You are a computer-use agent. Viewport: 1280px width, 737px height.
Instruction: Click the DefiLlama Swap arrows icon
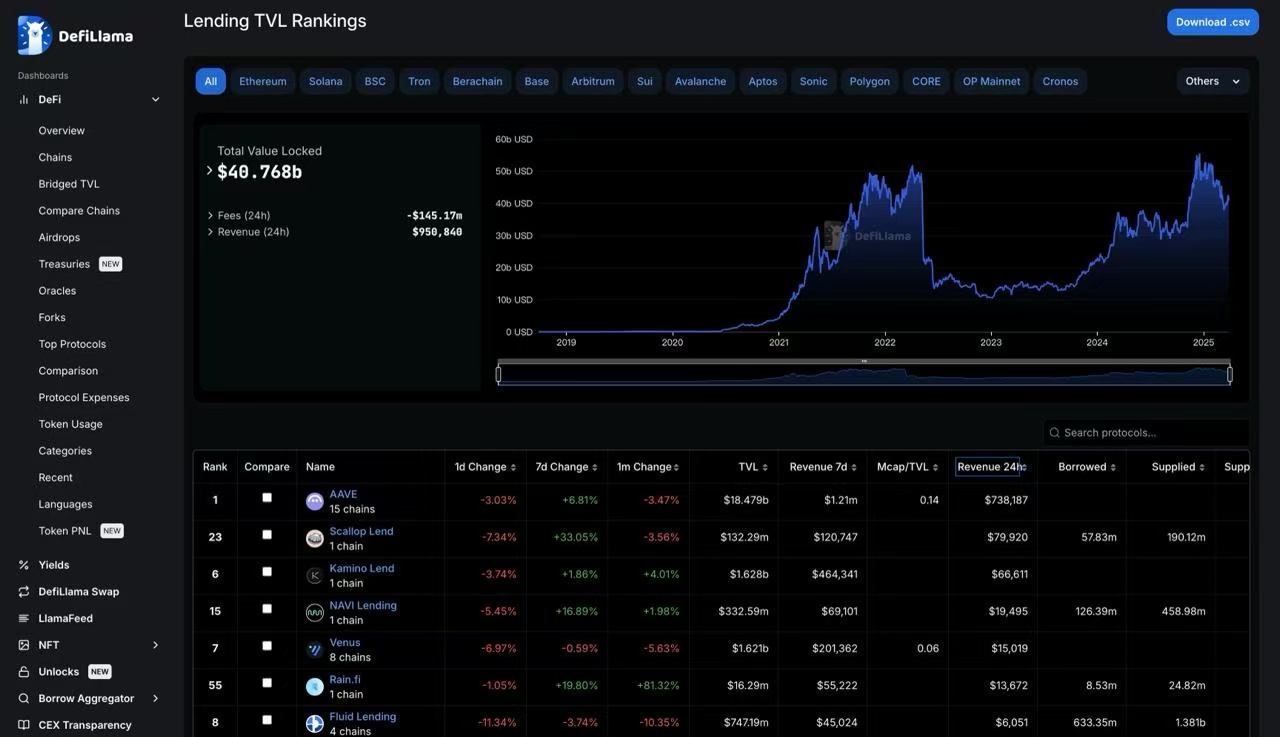pos(24,592)
